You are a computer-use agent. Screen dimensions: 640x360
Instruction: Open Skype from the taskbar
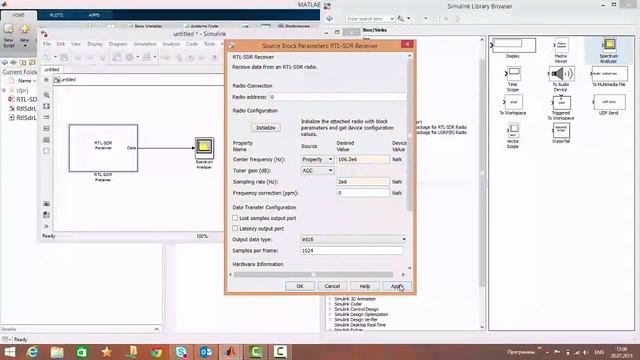181,352
